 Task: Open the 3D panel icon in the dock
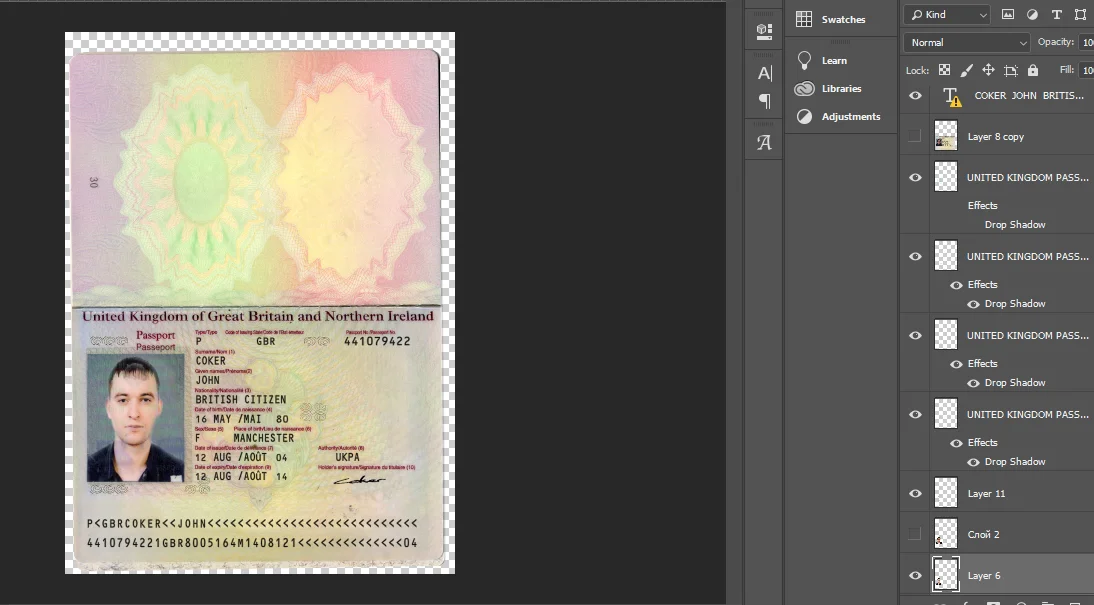click(x=764, y=31)
